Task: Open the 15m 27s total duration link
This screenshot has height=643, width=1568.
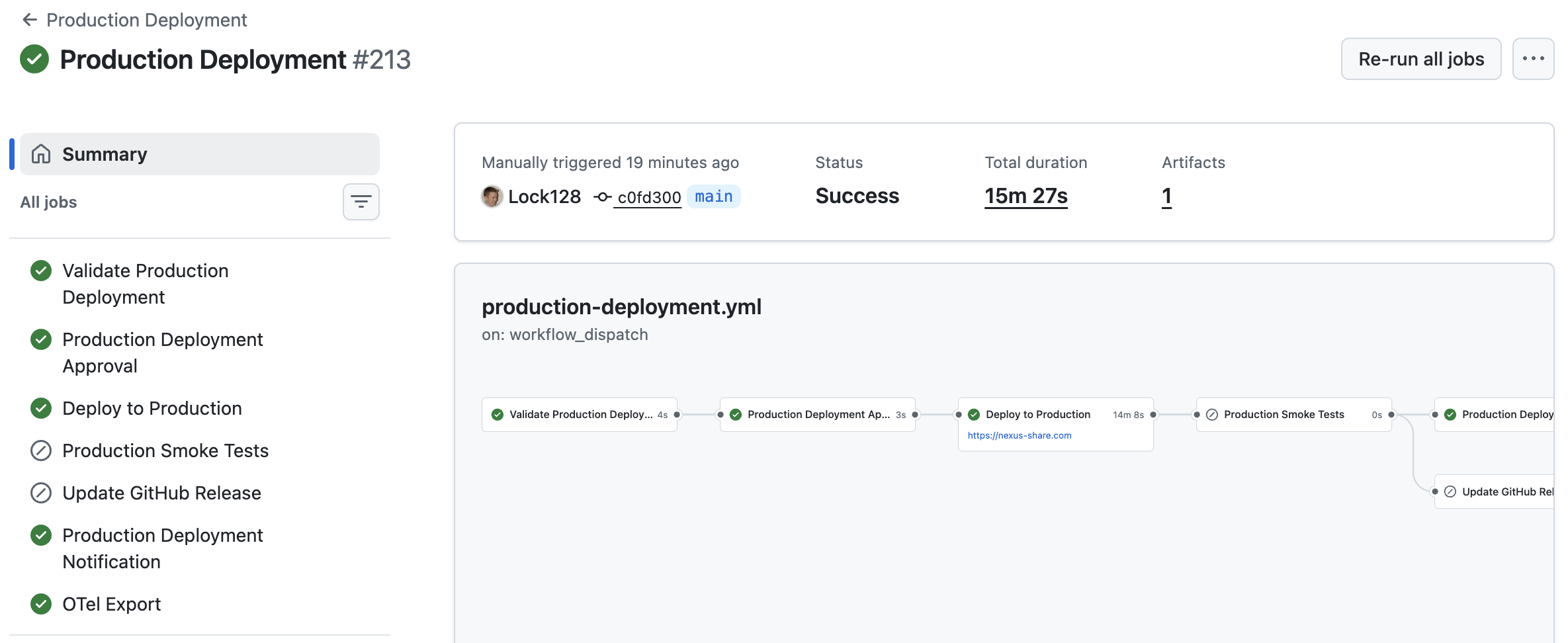Action: pyautogui.click(x=1025, y=196)
